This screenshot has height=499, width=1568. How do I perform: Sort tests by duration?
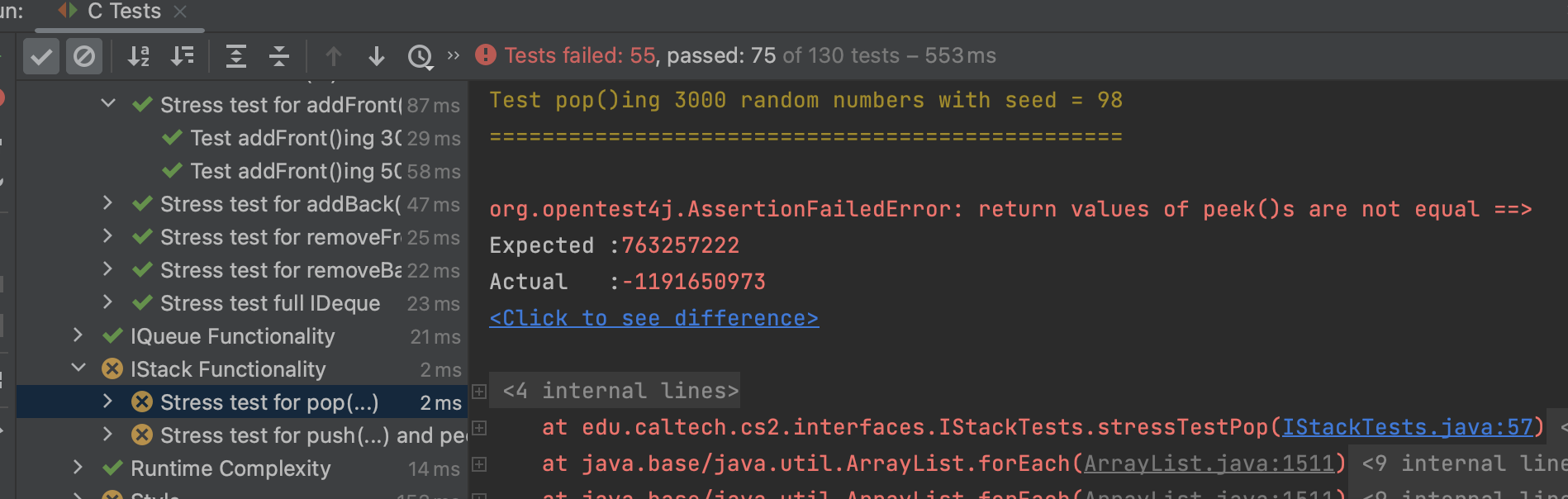coord(183,56)
